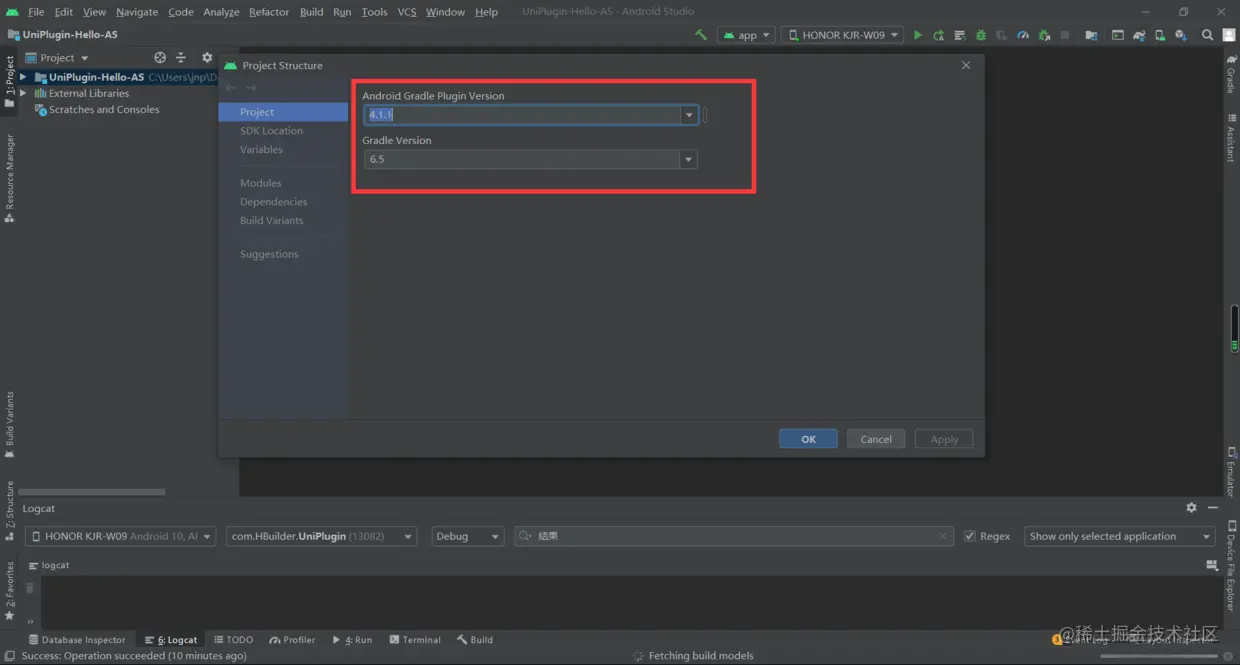The height and width of the screenshot is (665, 1240).
Task: Select Suggestions in Project Structure sidebar
Action: tap(269, 254)
